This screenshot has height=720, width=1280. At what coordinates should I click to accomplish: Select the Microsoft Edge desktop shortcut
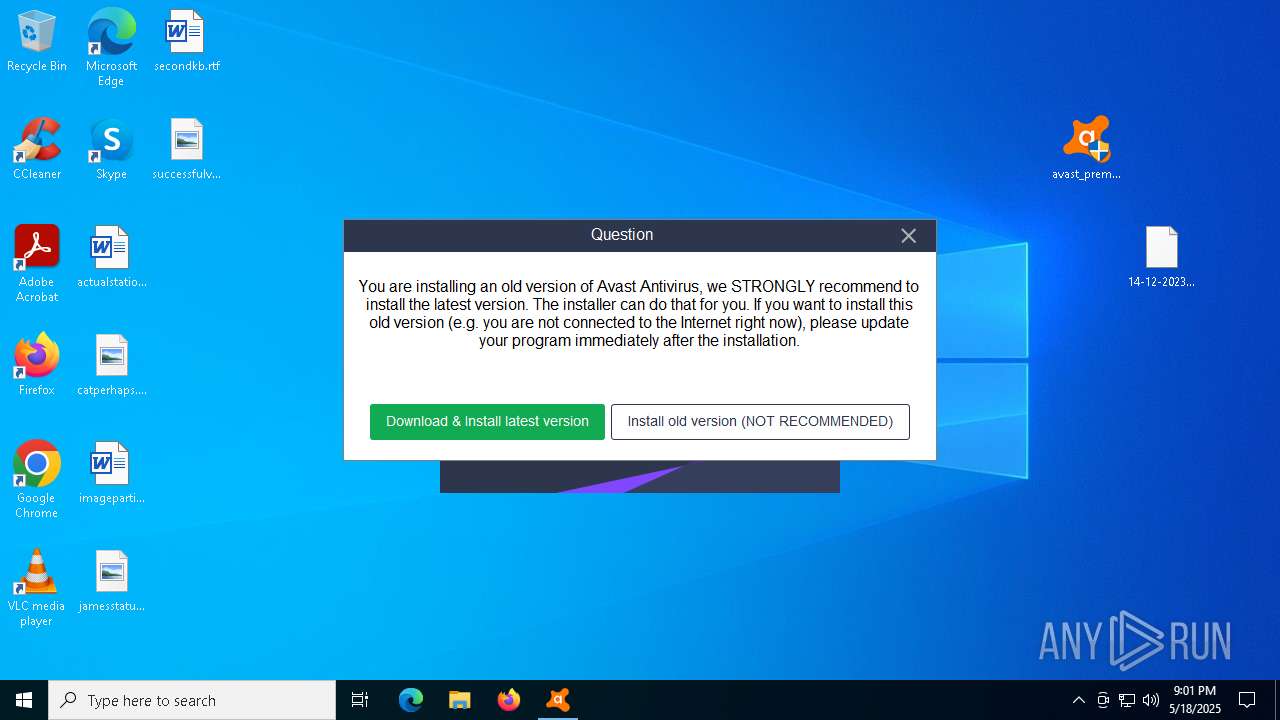(x=111, y=48)
